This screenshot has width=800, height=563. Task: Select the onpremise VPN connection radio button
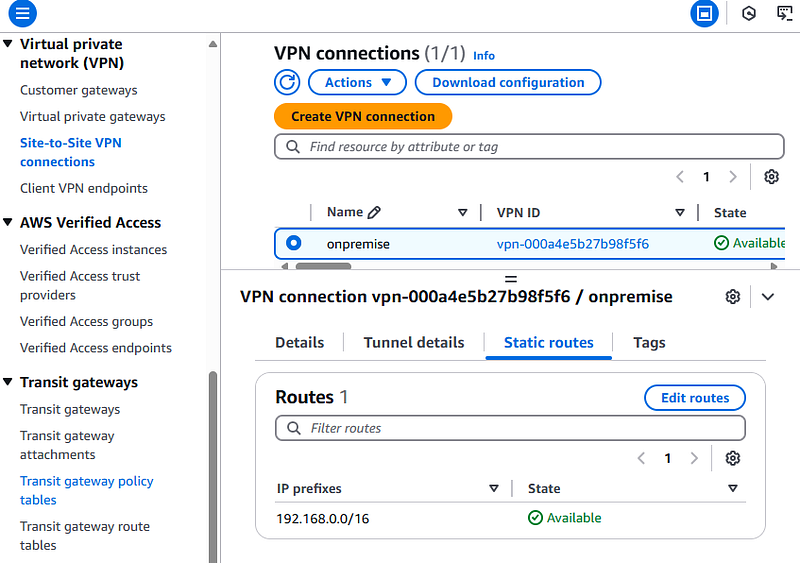tap(293, 243)
